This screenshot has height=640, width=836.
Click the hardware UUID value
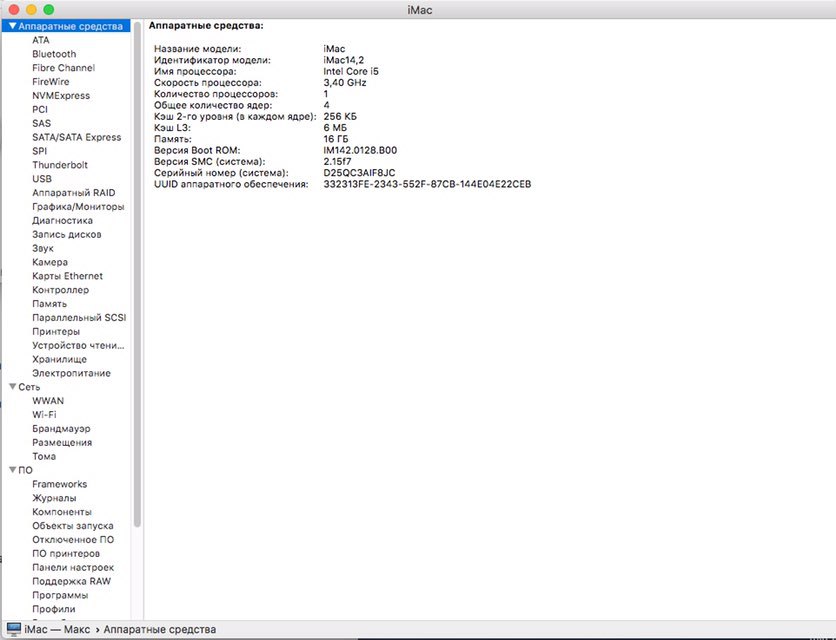(x=427, y=184)
